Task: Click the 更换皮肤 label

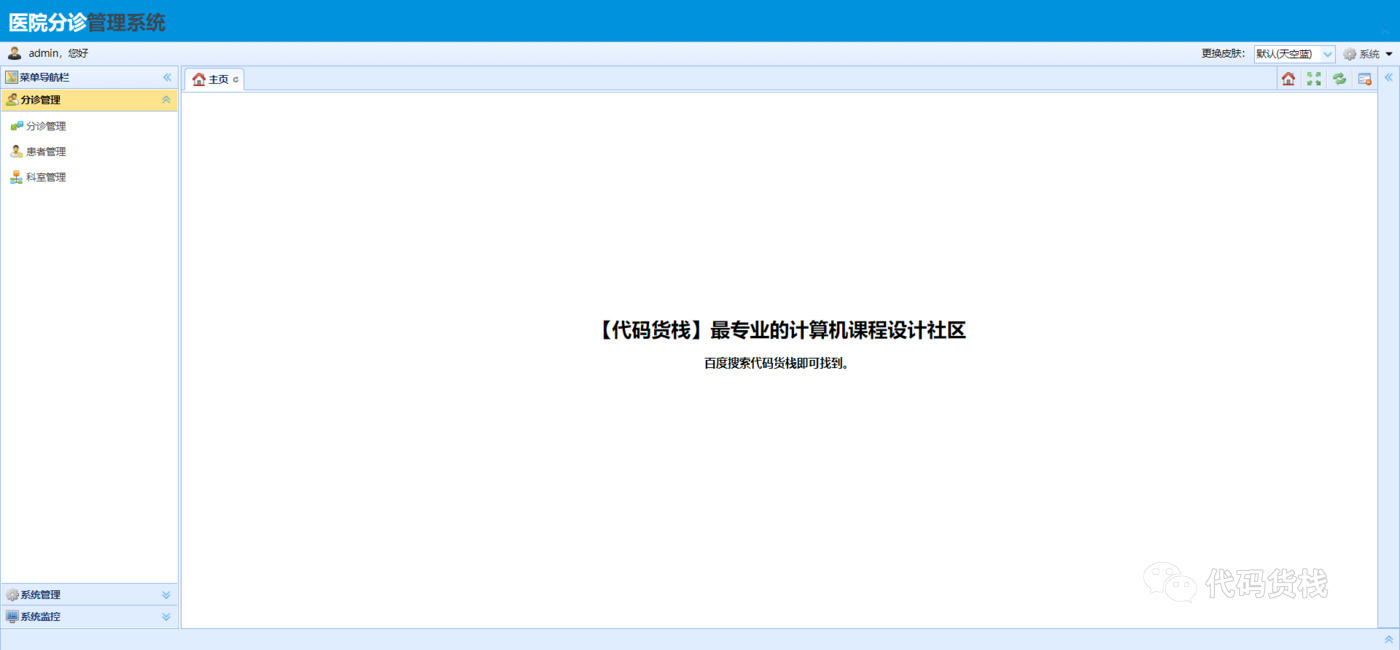Action: pyautogui.click(x=1223, y=54)
